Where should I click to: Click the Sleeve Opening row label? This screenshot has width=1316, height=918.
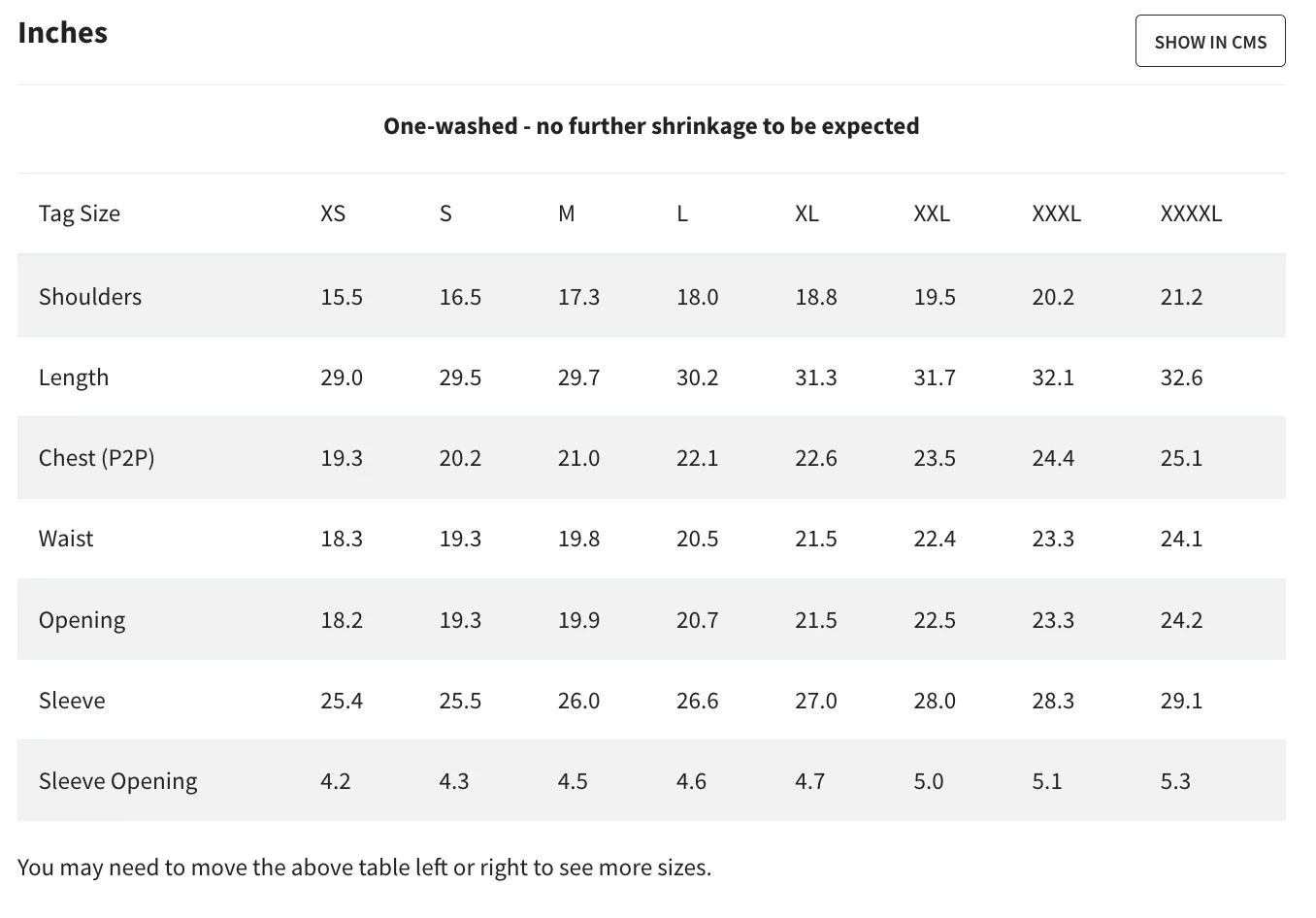click(117, 781)
